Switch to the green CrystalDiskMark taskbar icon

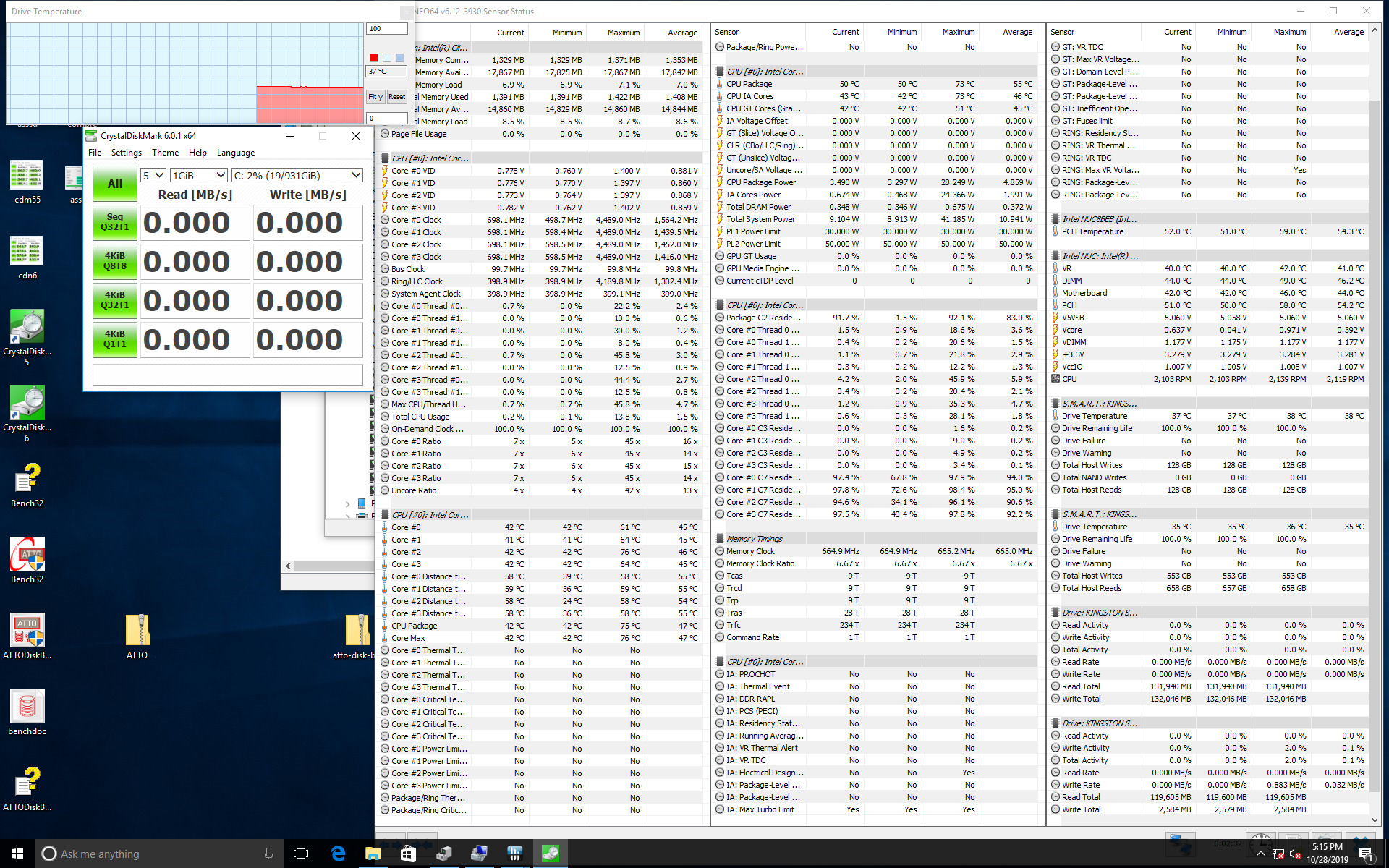click(550, 854)
